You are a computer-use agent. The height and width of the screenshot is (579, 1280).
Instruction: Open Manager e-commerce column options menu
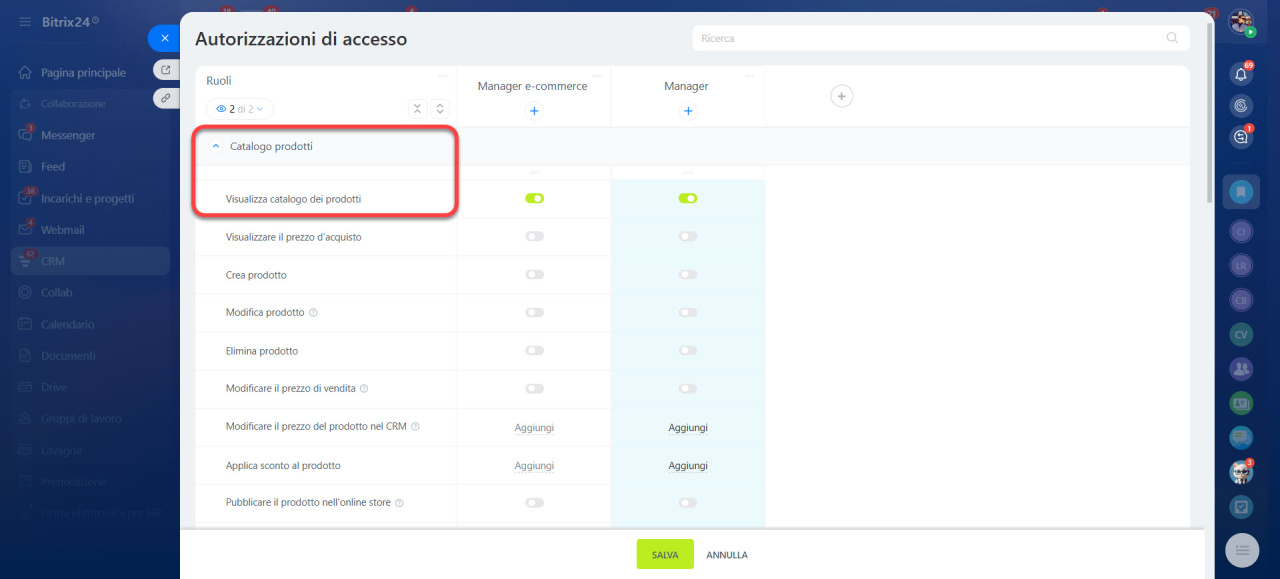tap(597, 76)
